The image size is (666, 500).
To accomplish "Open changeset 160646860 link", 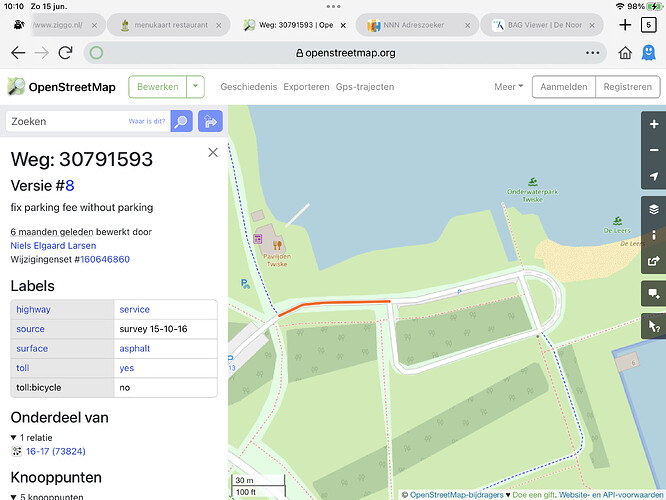I will tap(105, 260).
